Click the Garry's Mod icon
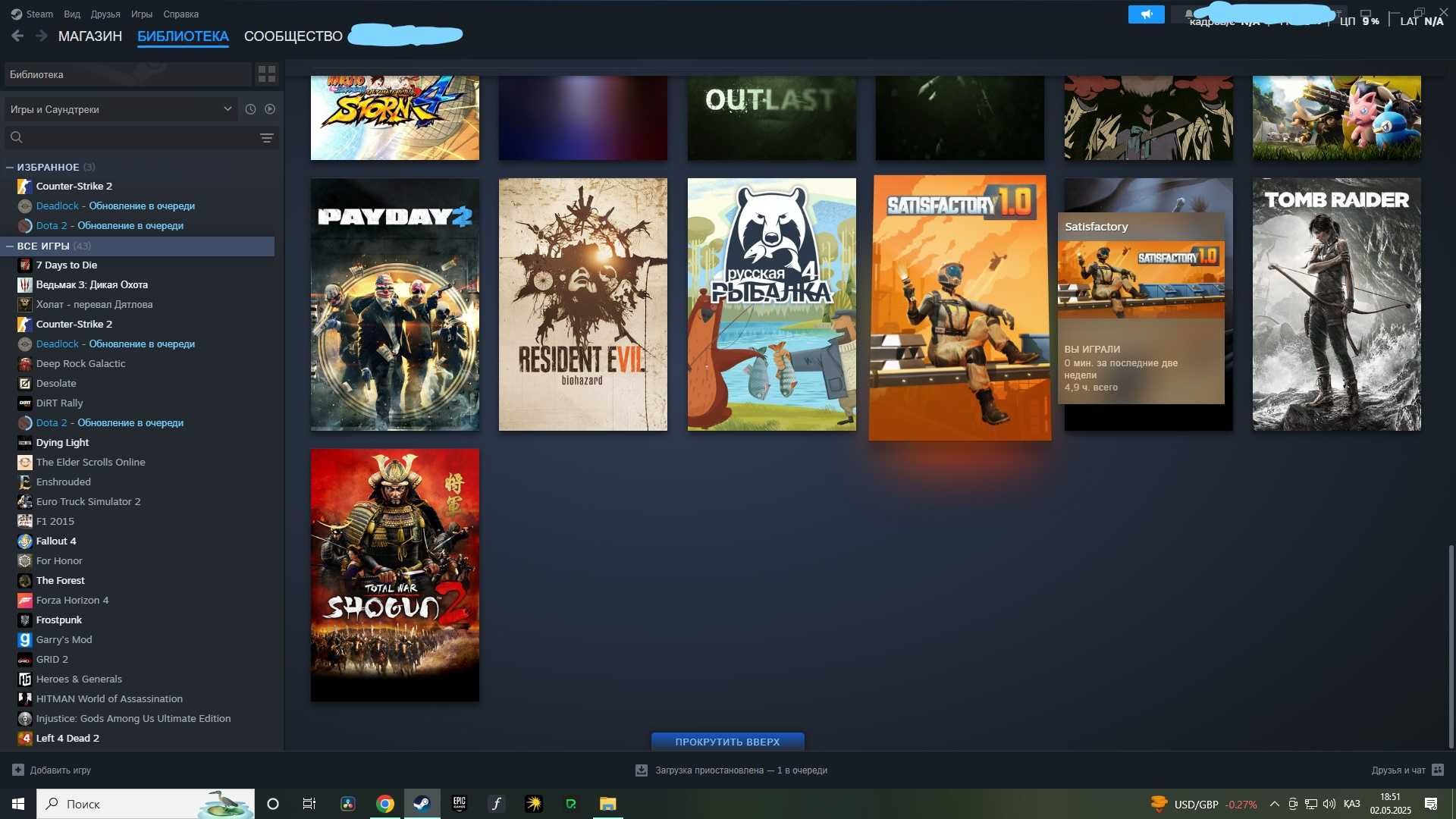The image size is (1456, 819). pos(25,639)
